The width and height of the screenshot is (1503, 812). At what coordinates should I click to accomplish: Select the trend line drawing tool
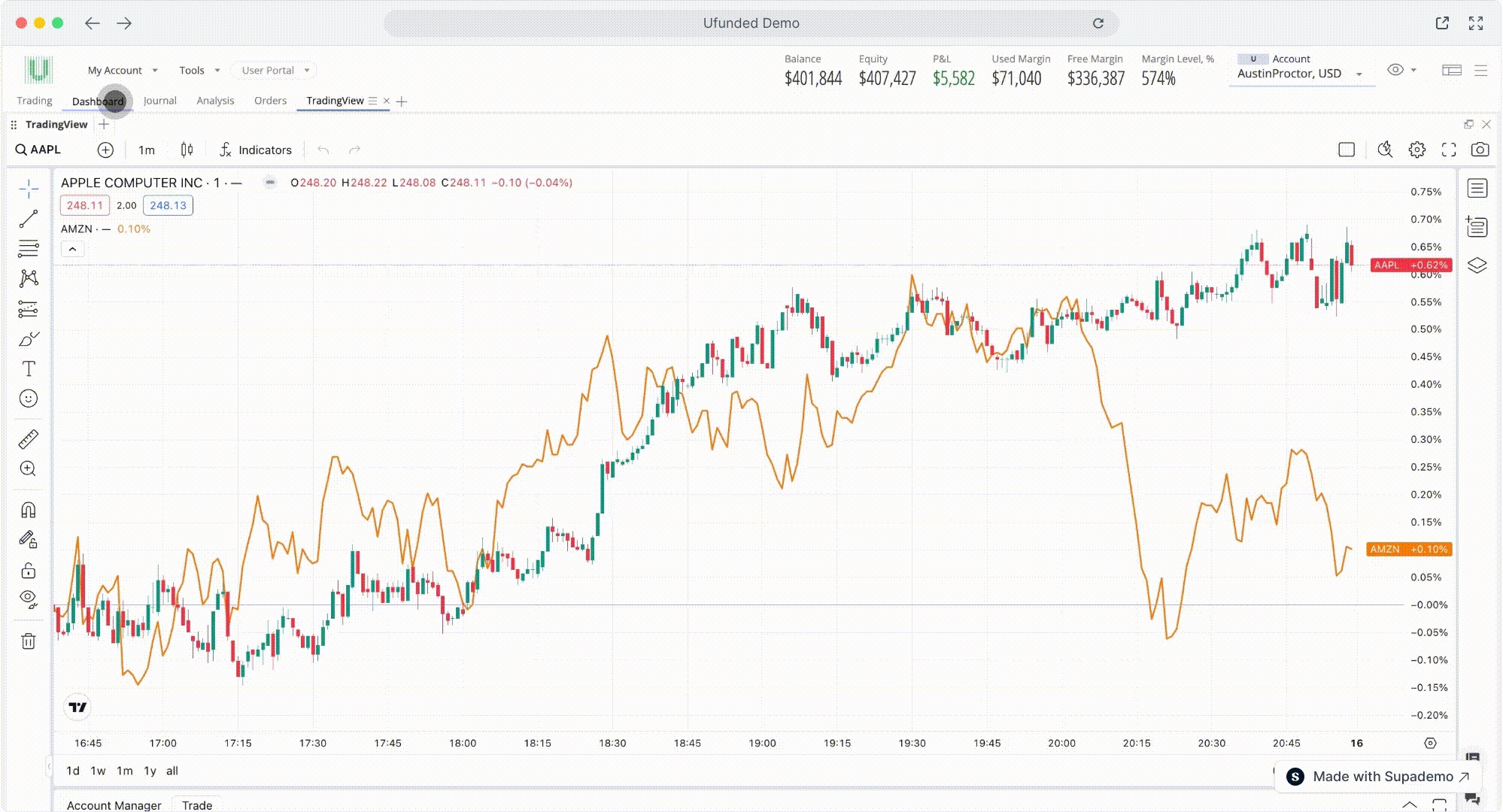click(29, 219)
